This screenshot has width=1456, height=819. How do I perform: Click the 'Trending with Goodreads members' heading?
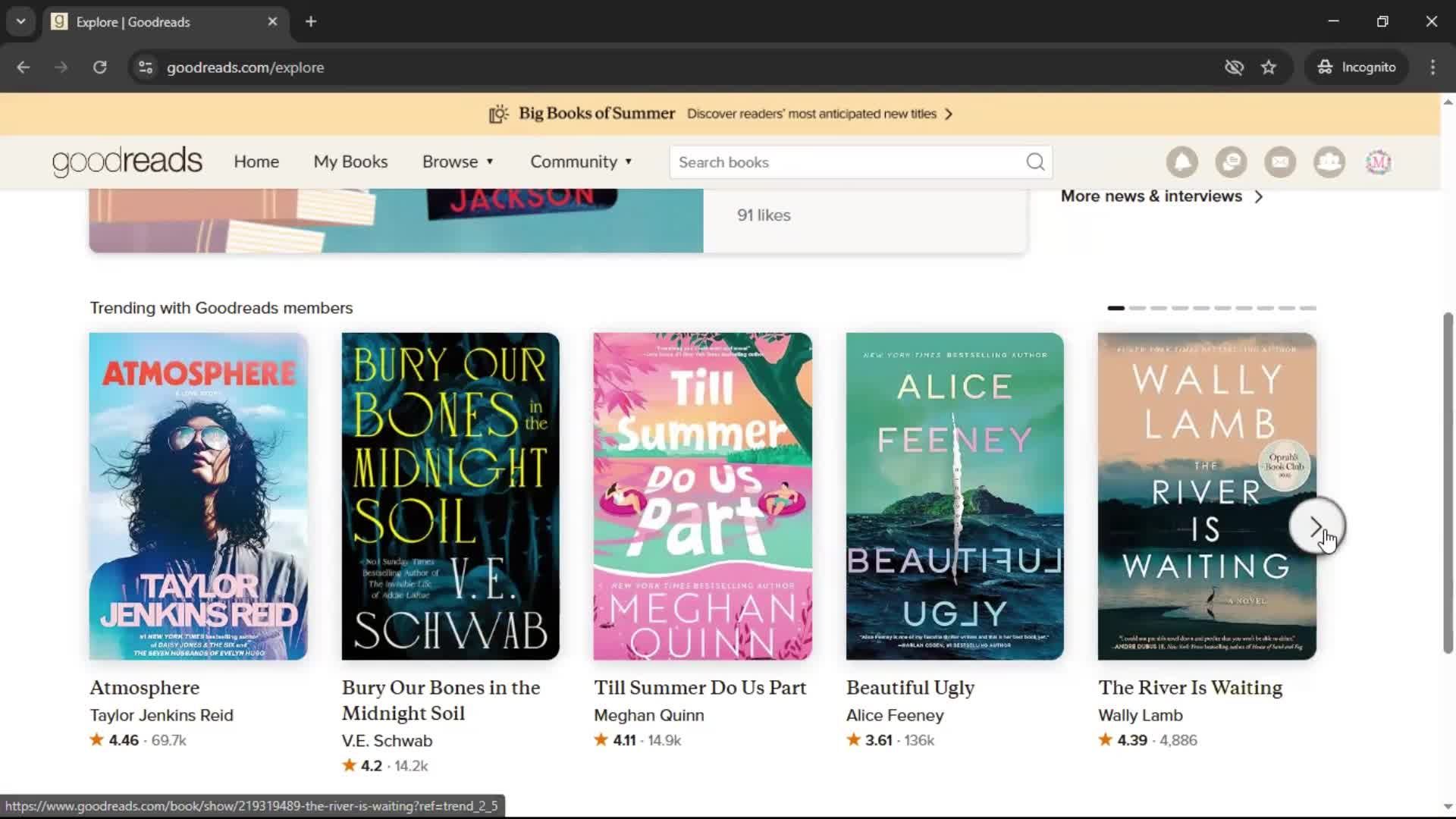221,308
